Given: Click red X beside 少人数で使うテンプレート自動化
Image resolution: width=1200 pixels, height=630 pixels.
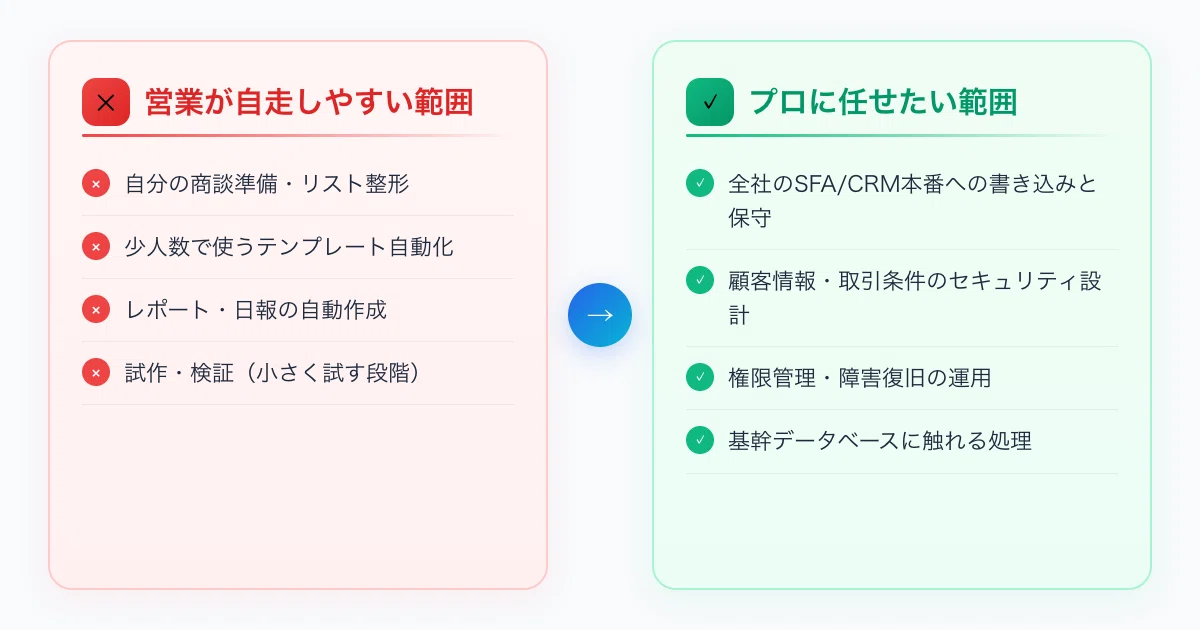Looking at the screenshot, I should (96, 247).
